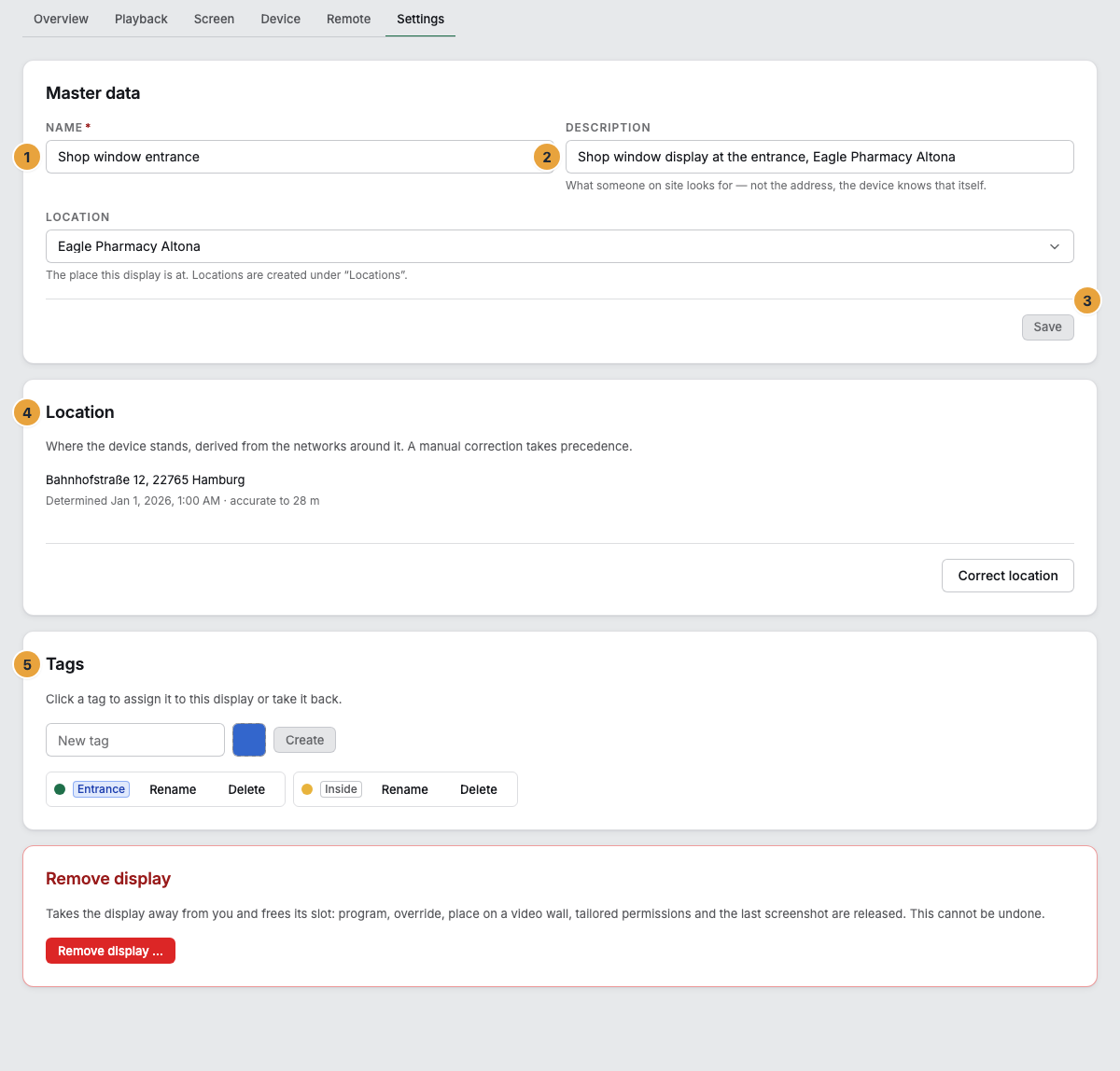
Task: Rename the Entrance tag
Action: [173, 789]
